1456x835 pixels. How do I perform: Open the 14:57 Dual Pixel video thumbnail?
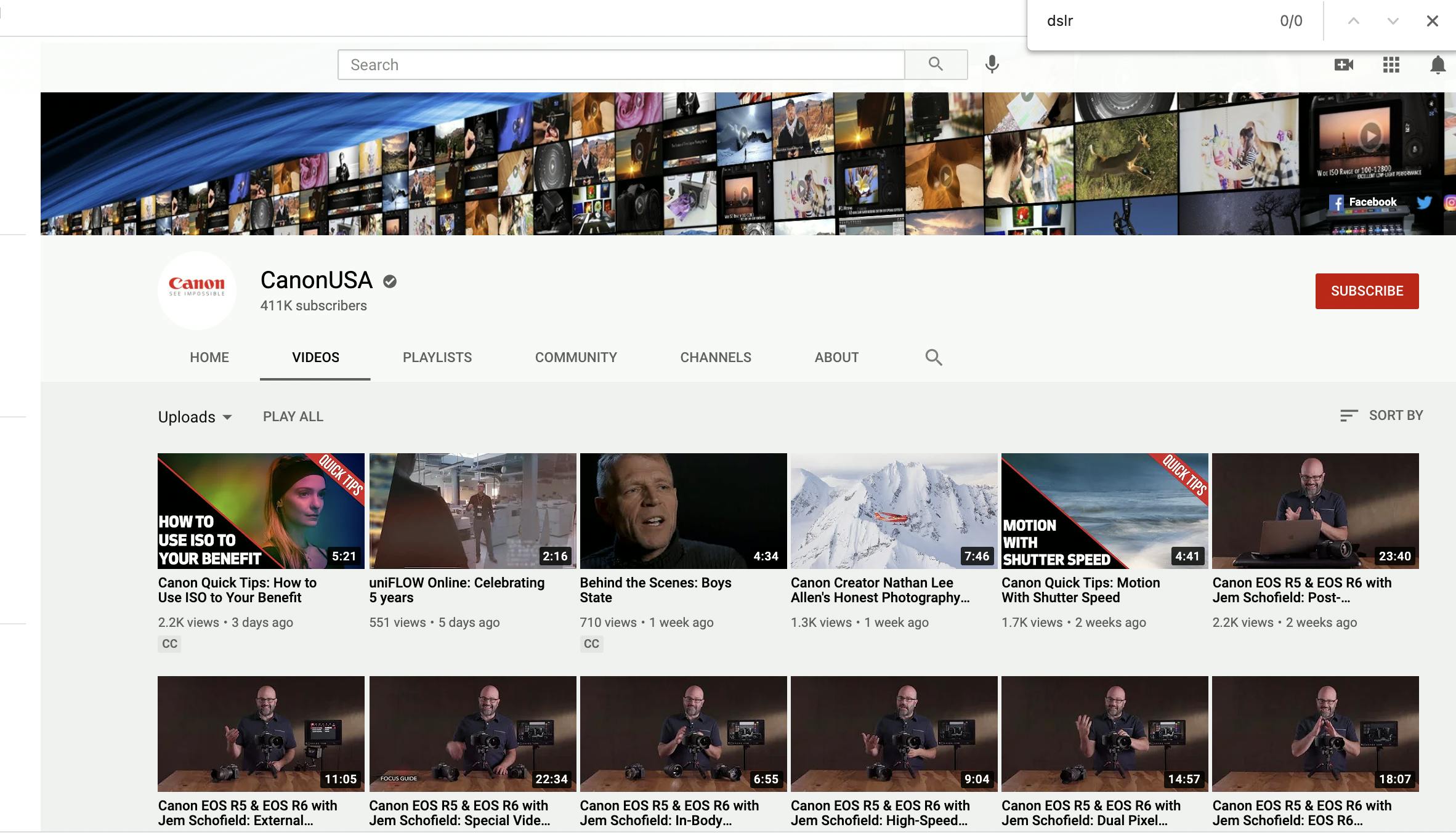click(x=1105, y=734)
